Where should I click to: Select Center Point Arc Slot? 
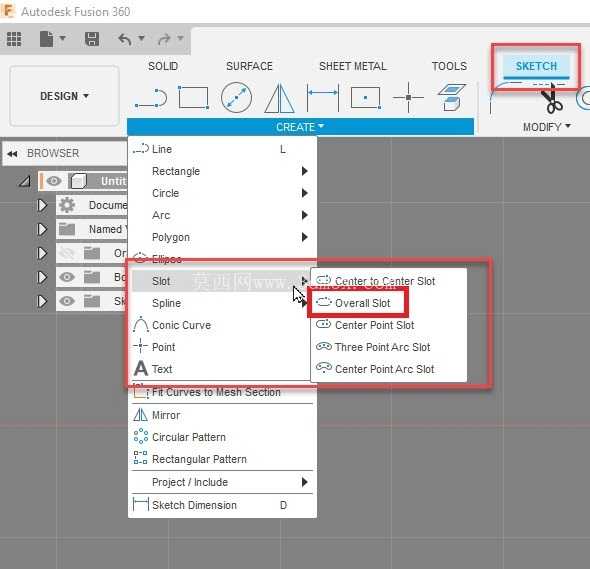pos(389,369)
